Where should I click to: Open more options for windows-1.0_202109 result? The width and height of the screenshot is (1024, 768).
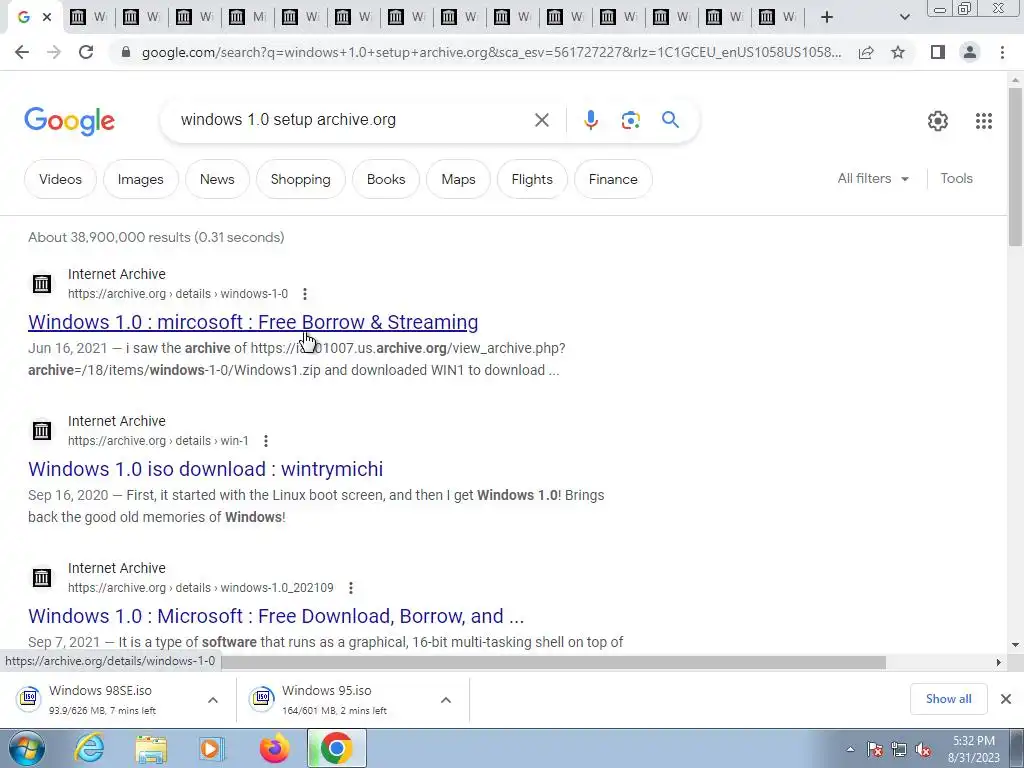pos(351,588)
